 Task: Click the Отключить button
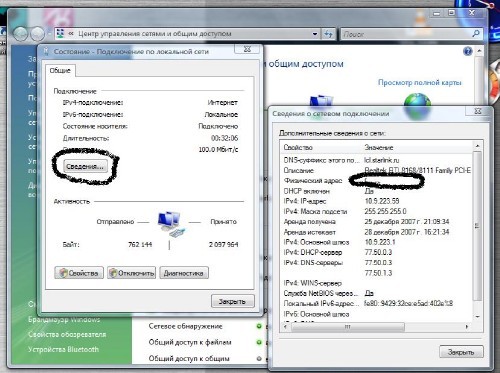tap(131, 273)
